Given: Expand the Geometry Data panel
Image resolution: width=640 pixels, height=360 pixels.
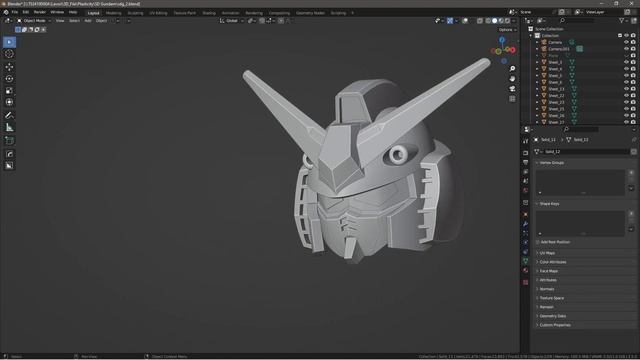Looking at the screenshot, I should tap(551, 316).
